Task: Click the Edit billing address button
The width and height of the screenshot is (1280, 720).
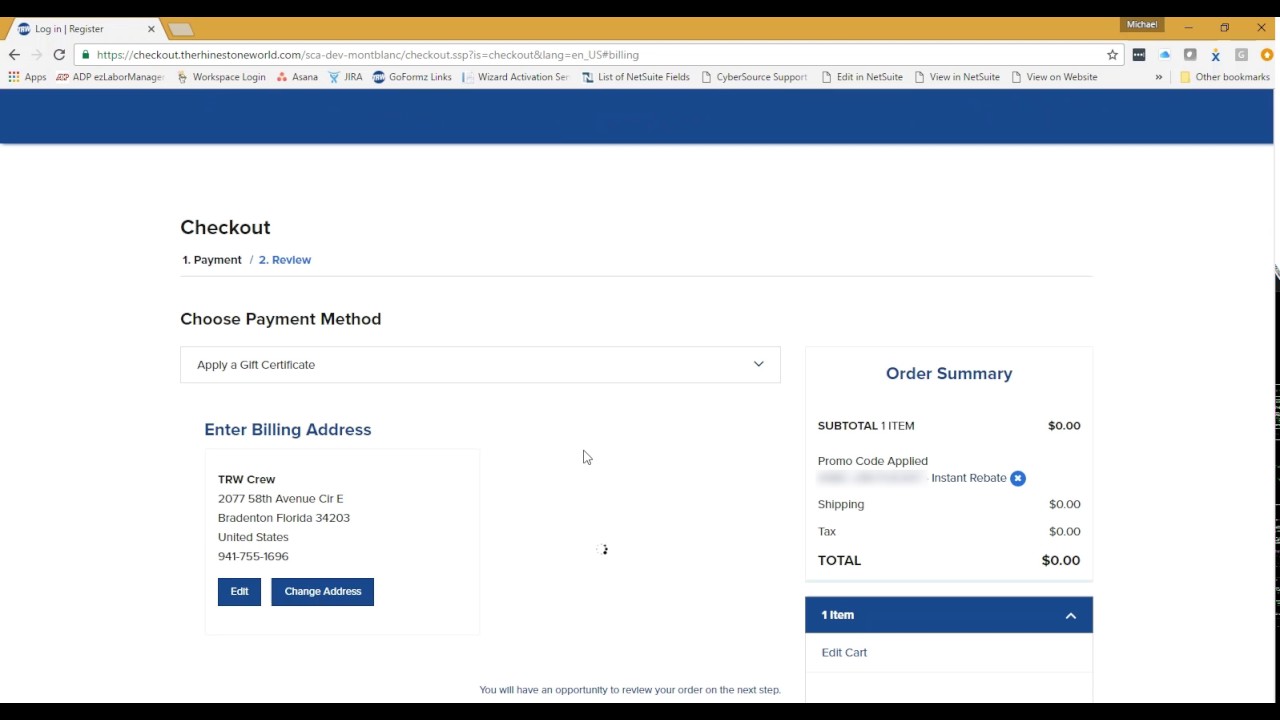Action: (x=239, y=591)
